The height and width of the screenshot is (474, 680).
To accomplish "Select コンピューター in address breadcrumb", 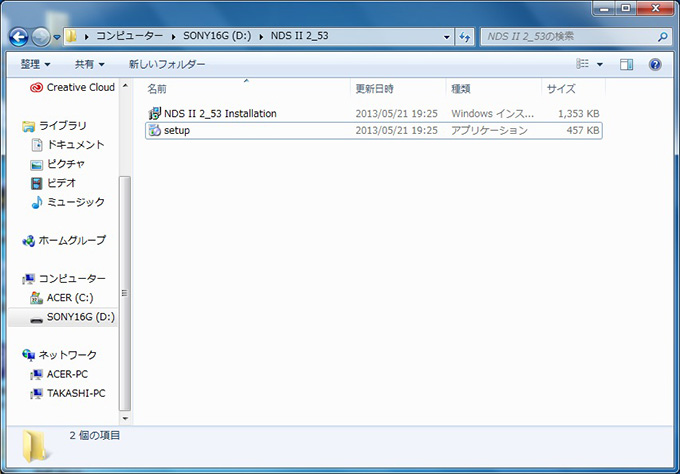I will (129, 36).
